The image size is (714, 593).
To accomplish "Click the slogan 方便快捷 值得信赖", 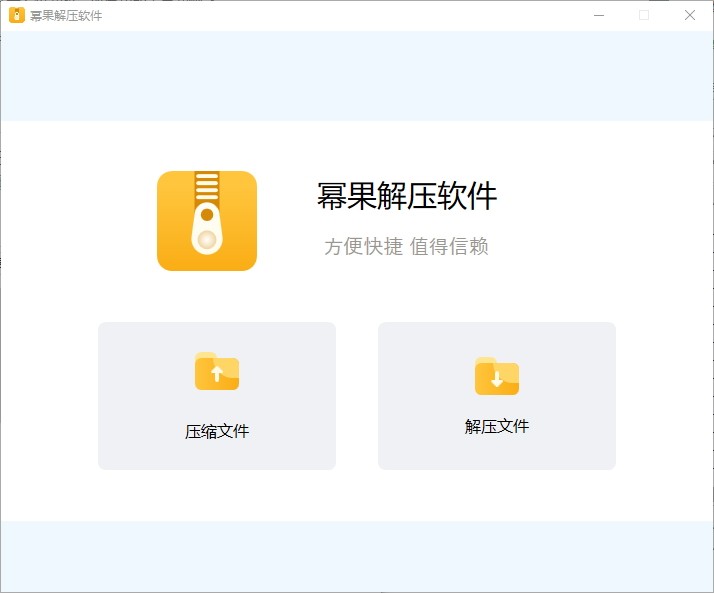I will [406, 246].
